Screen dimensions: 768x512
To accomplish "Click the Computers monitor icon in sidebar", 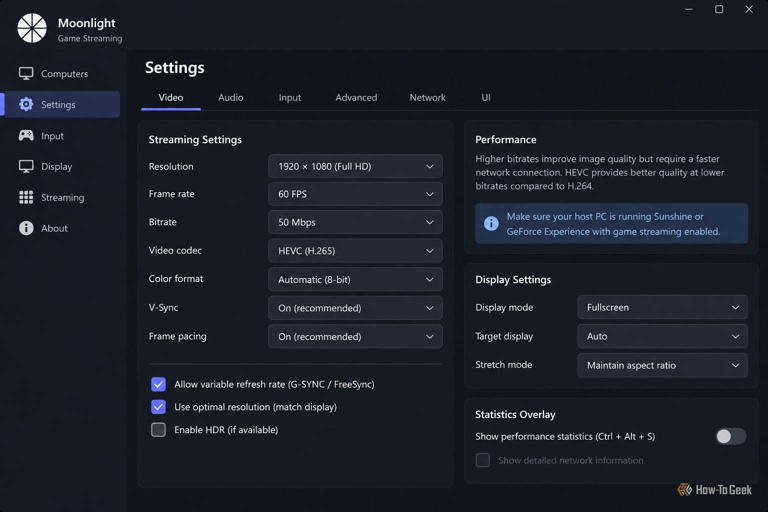I will pyautogui.click(x=26, y=73).
